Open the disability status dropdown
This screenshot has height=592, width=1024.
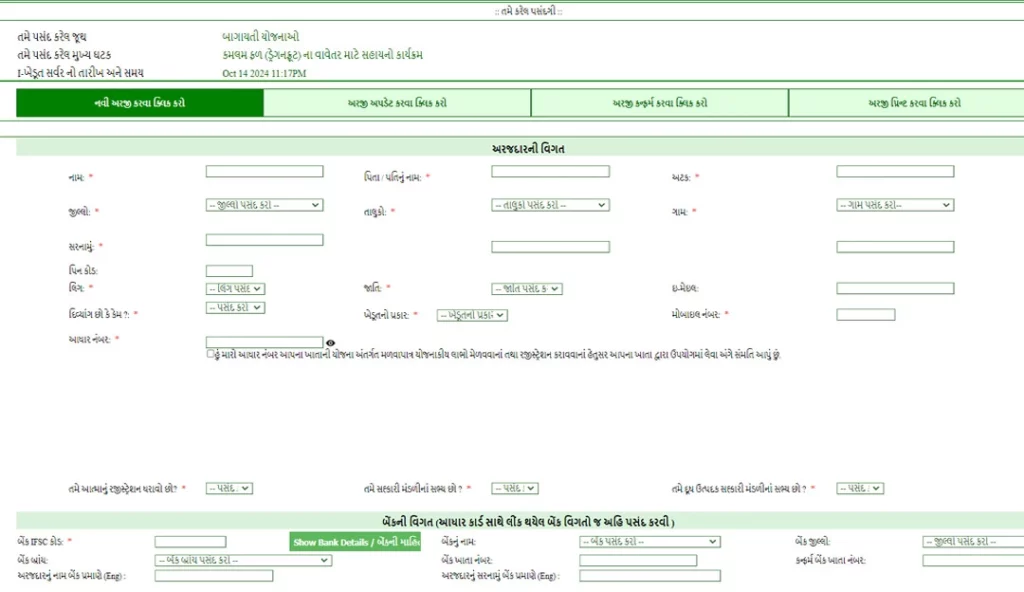(236, 307)
